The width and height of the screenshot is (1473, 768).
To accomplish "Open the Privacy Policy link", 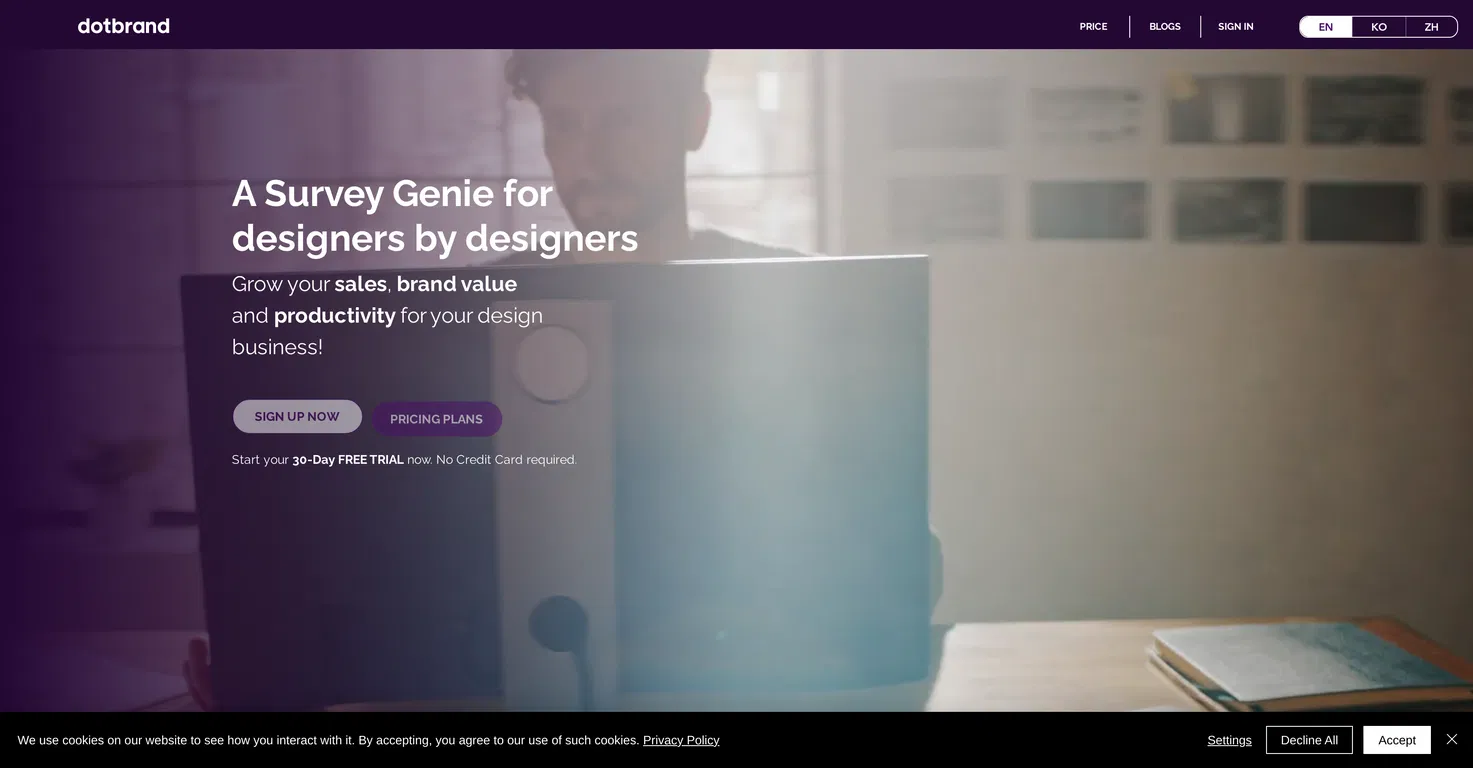I will pyautogui.click(x=681, y=740).
